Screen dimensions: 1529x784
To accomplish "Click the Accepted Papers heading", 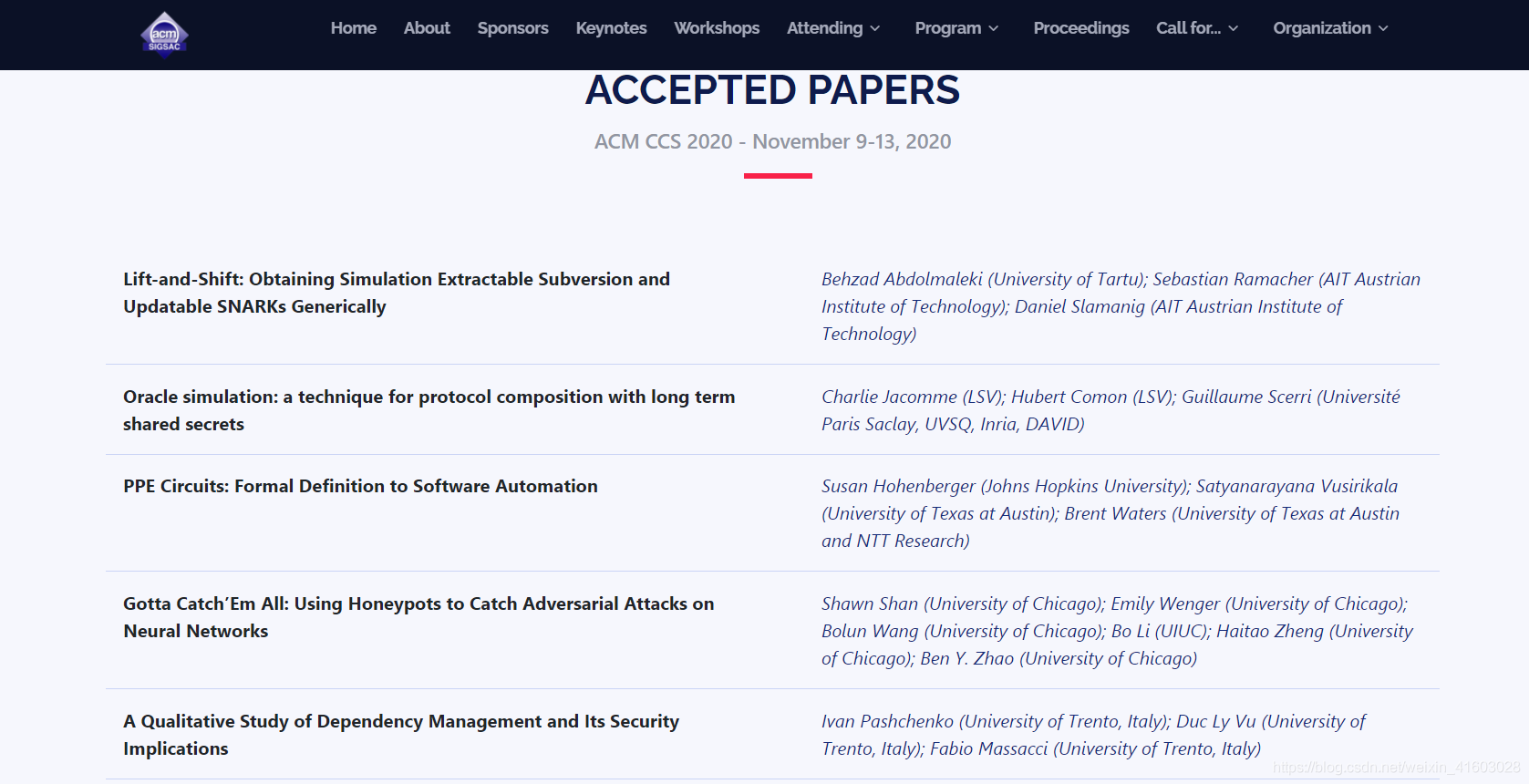I will tap(772, 90).
